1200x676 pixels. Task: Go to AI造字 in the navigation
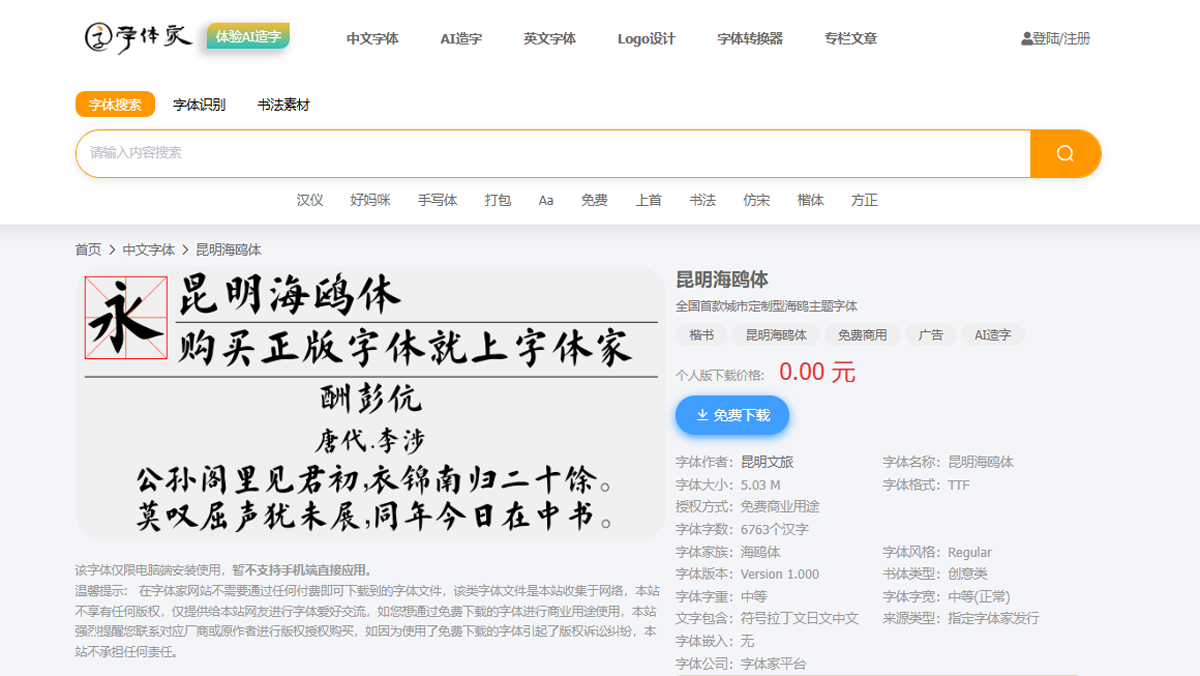coord(461,39)
